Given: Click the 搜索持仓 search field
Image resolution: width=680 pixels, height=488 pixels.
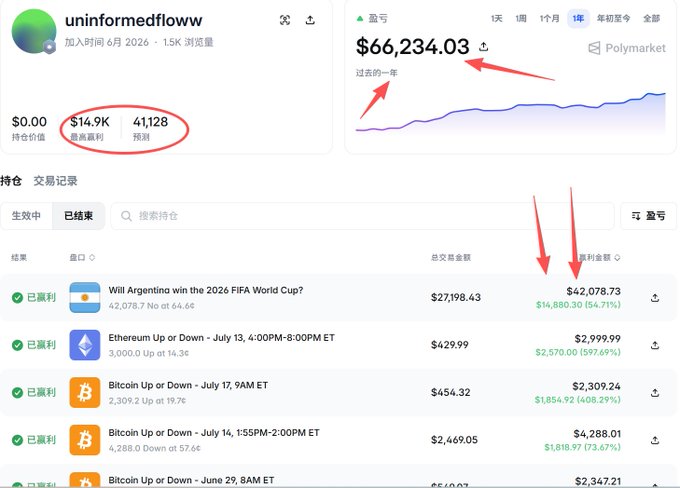Looking at the screenshot, I should [363, 216].
